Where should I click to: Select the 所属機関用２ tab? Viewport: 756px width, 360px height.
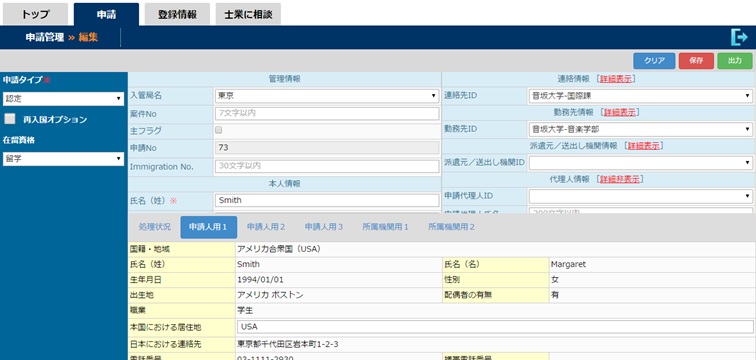point(451,227)
